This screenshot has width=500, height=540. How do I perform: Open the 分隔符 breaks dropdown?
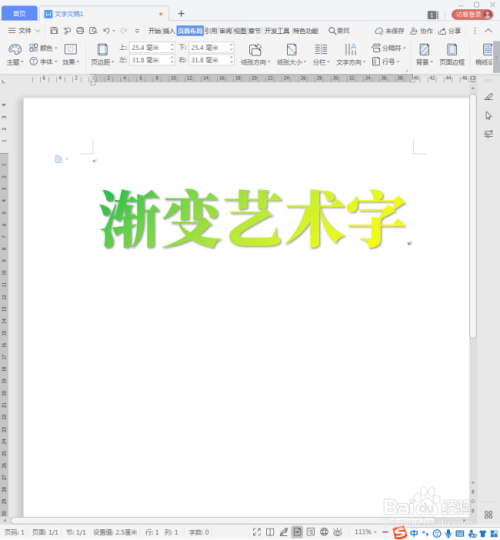389,48
